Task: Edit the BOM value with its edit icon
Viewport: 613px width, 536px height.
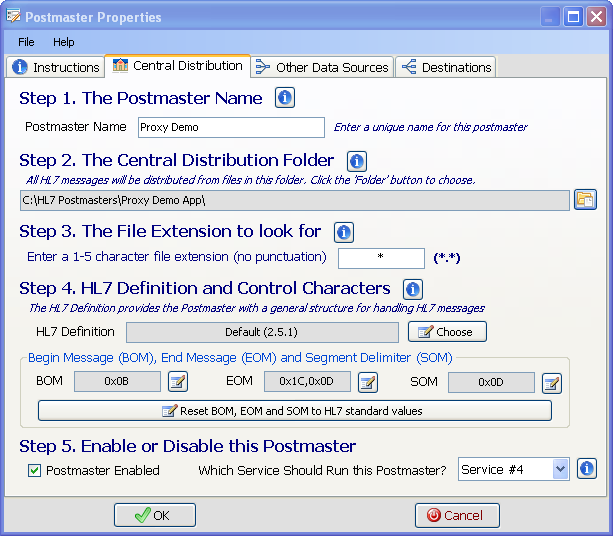Action: coord(178,381)
